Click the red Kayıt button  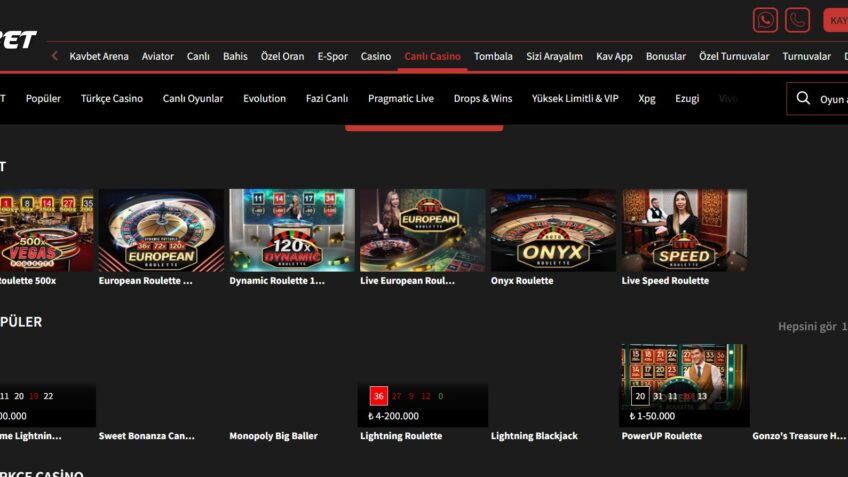pos(837,20)
